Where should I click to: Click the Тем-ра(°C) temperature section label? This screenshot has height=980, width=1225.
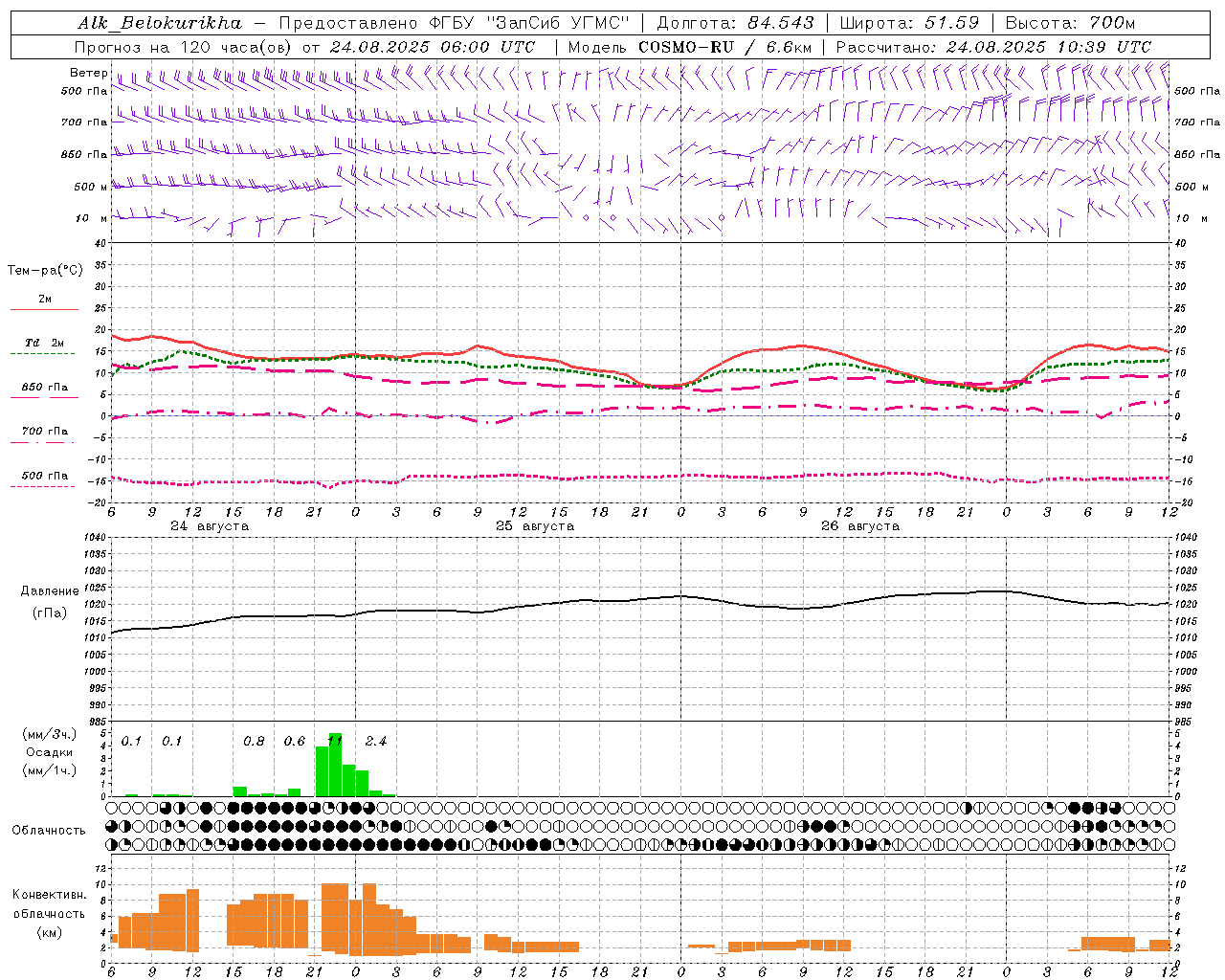45,271
